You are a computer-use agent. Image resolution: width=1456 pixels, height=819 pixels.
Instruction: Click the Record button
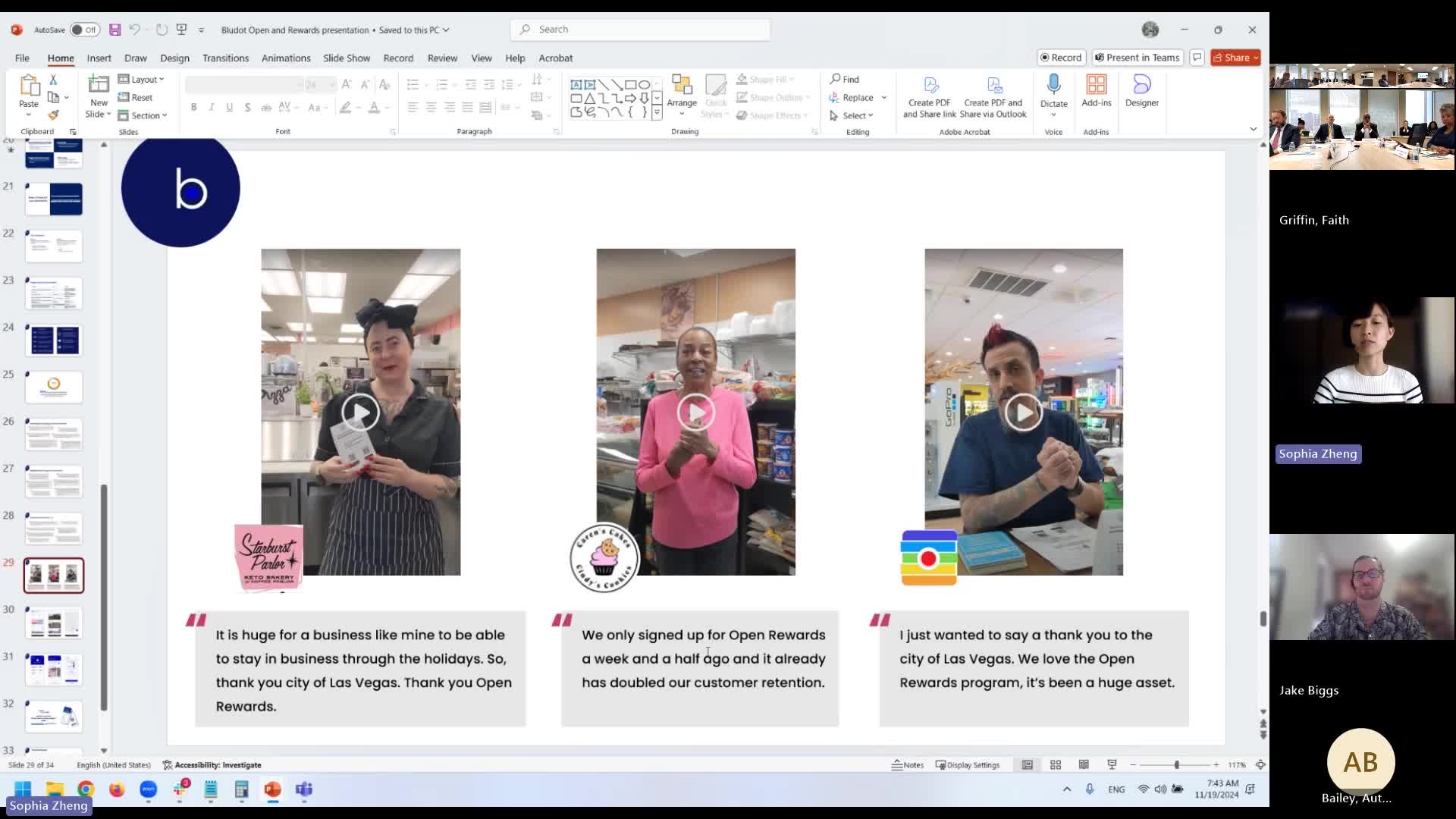pyautogui.click(x=1061, y=58)
